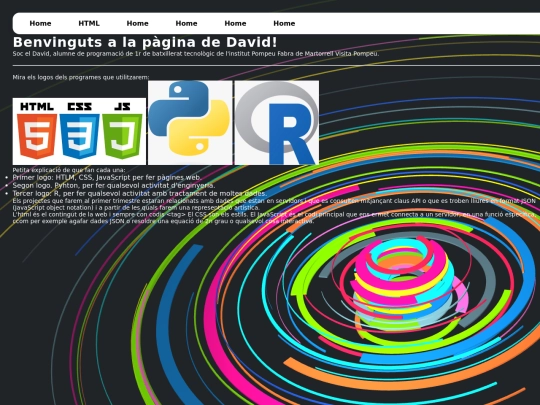Click the heading 'Benvinguts a la pàgina de David!'

pos(145,42)
